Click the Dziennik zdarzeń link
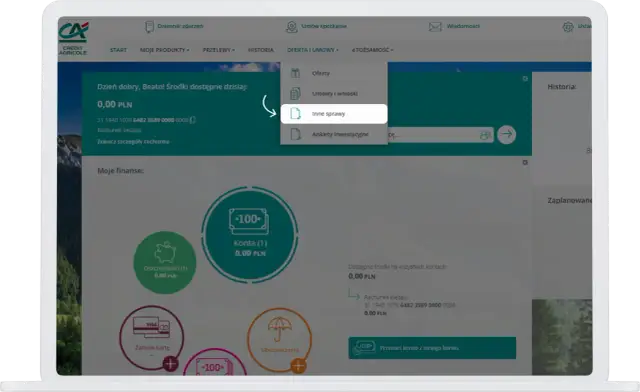This screenshot has width=640, height=392. (180, 26)
